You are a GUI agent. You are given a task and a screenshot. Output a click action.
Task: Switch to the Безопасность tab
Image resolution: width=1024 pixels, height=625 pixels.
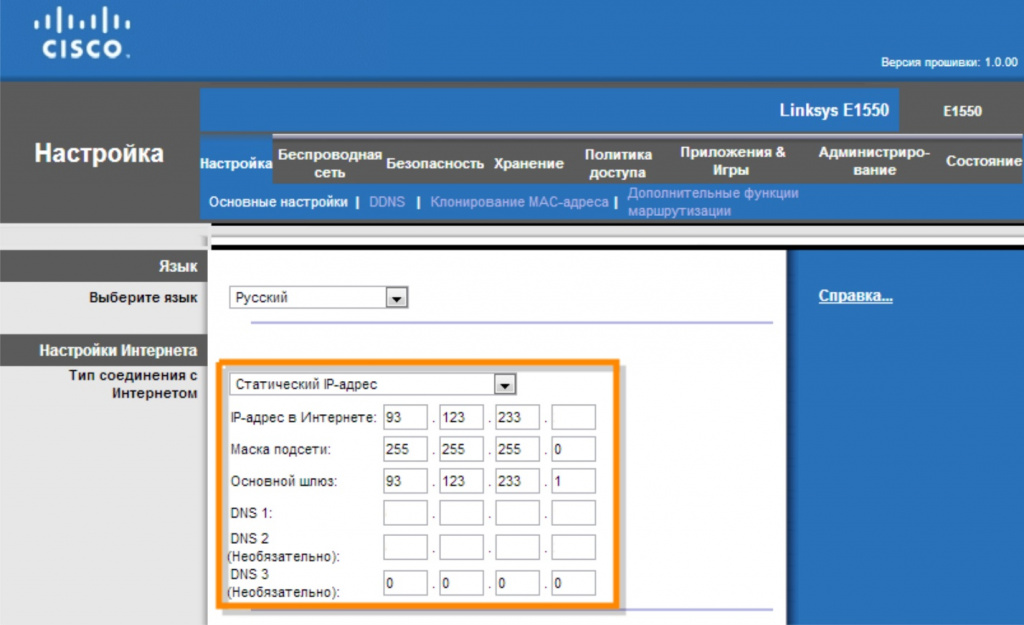(435, 163)
